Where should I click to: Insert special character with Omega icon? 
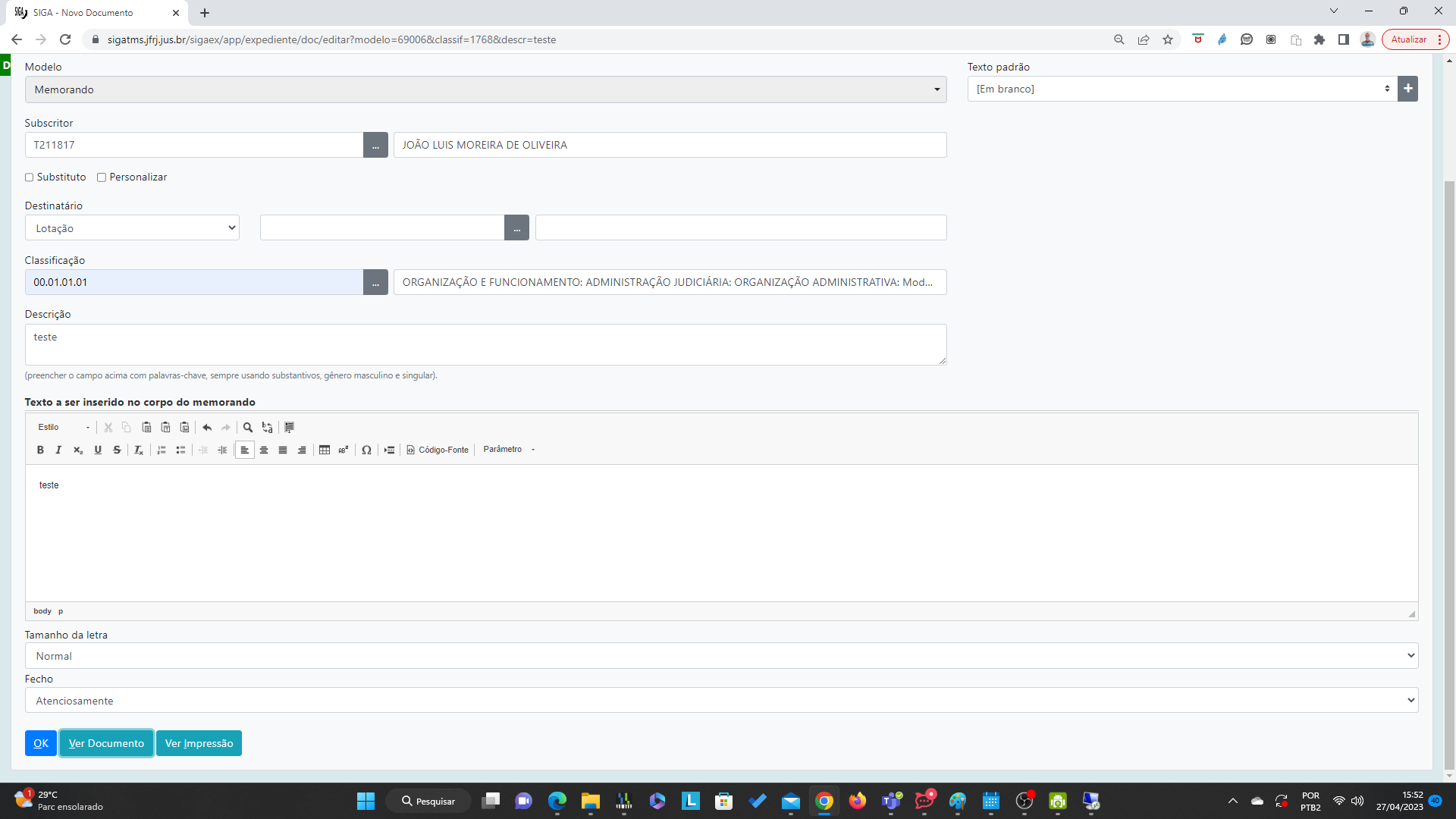click(366, 450)
